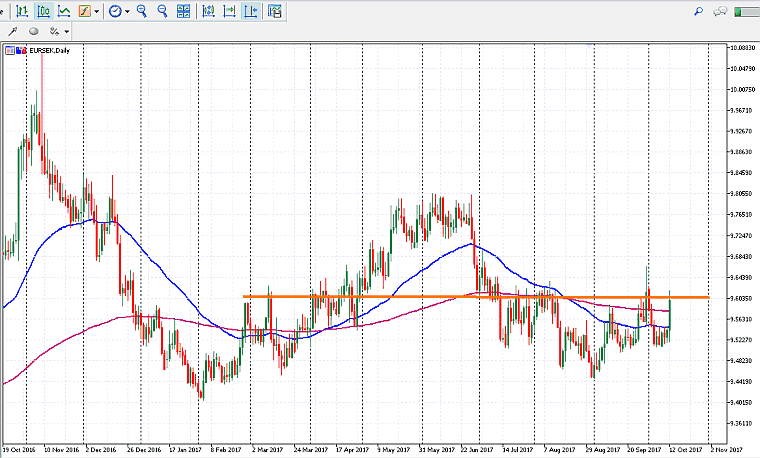Disable the highlighted chart shift button
760x458 pixels.
pyautogui.click(x=249, y=11)
